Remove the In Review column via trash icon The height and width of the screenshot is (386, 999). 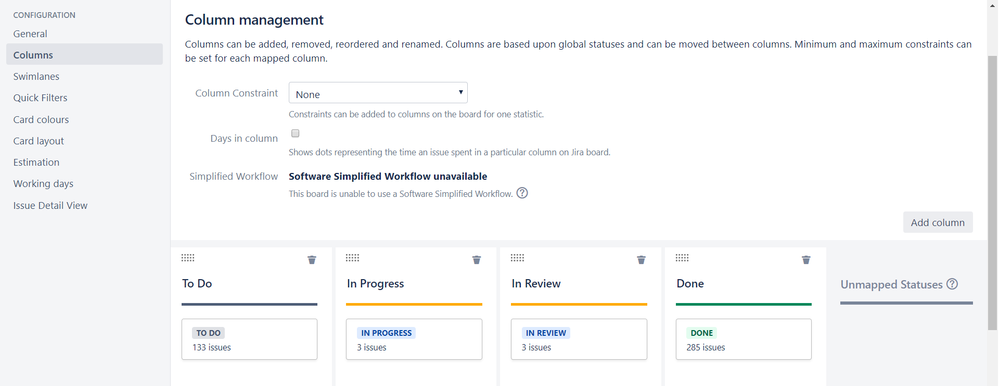tap(642, 259)
